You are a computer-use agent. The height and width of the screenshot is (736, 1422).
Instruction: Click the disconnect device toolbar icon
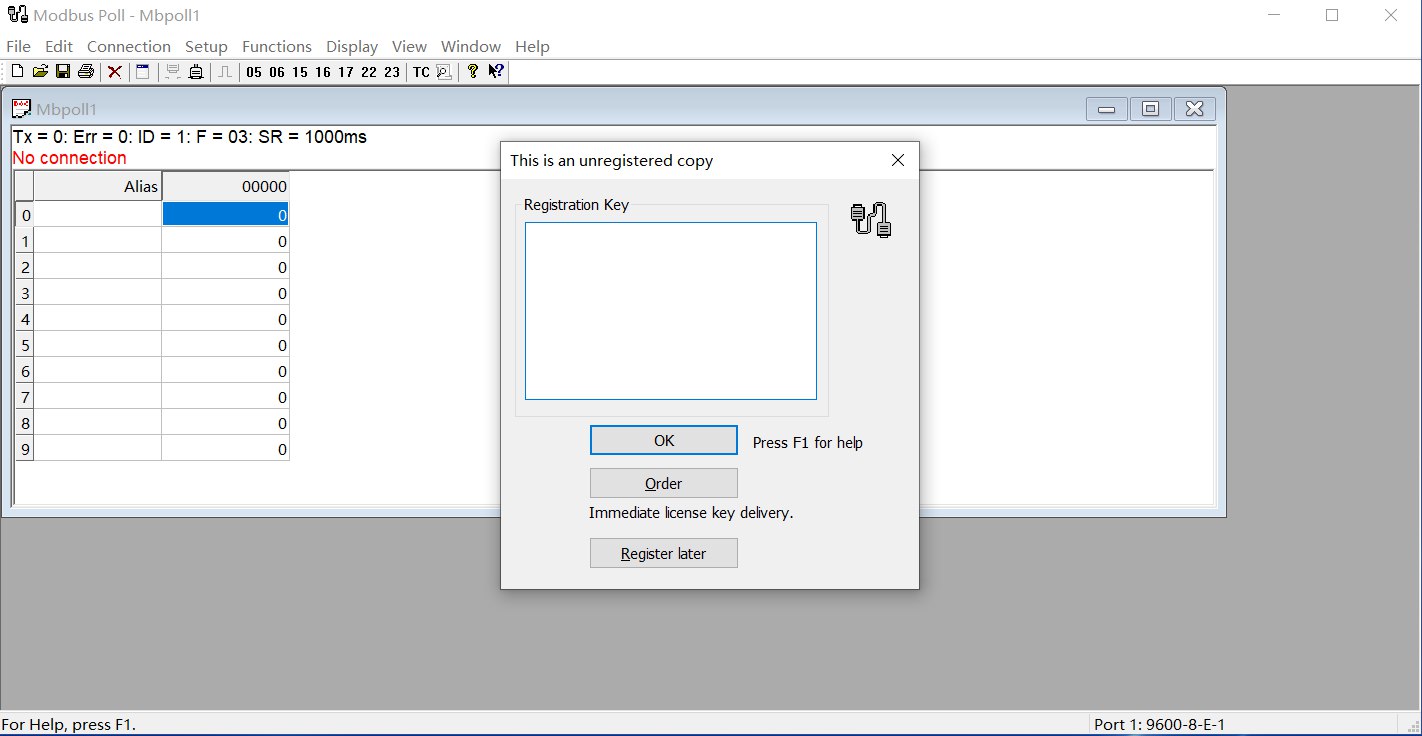[x=196, y=71]
